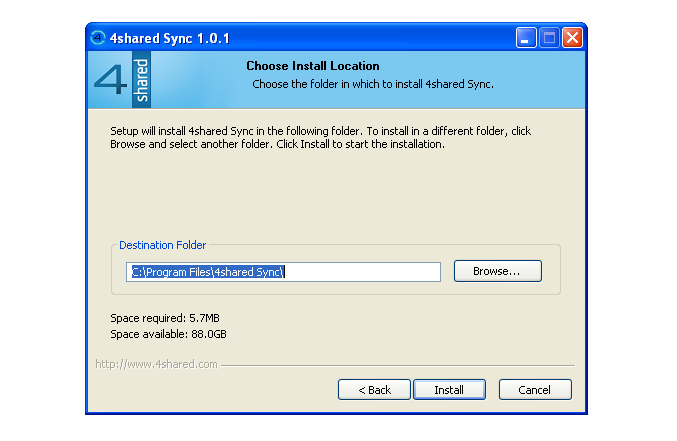Click the http://www.4shared.com text
Screen dimensions: 677x441
[x=156, y=364]
